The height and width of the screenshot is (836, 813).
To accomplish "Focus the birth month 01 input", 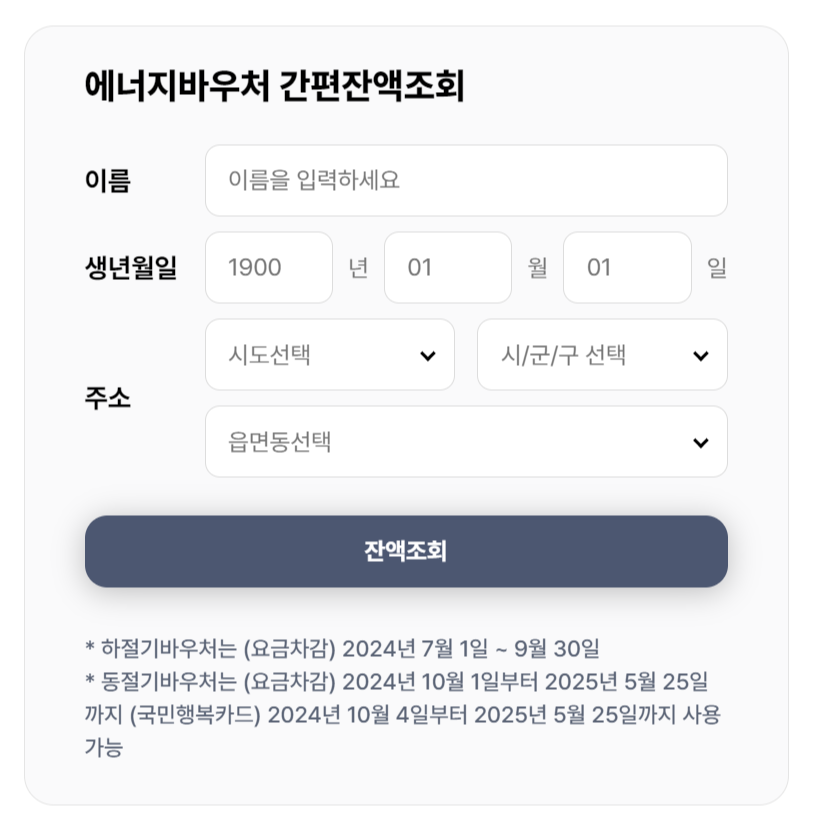I will [x=447, y=267].
